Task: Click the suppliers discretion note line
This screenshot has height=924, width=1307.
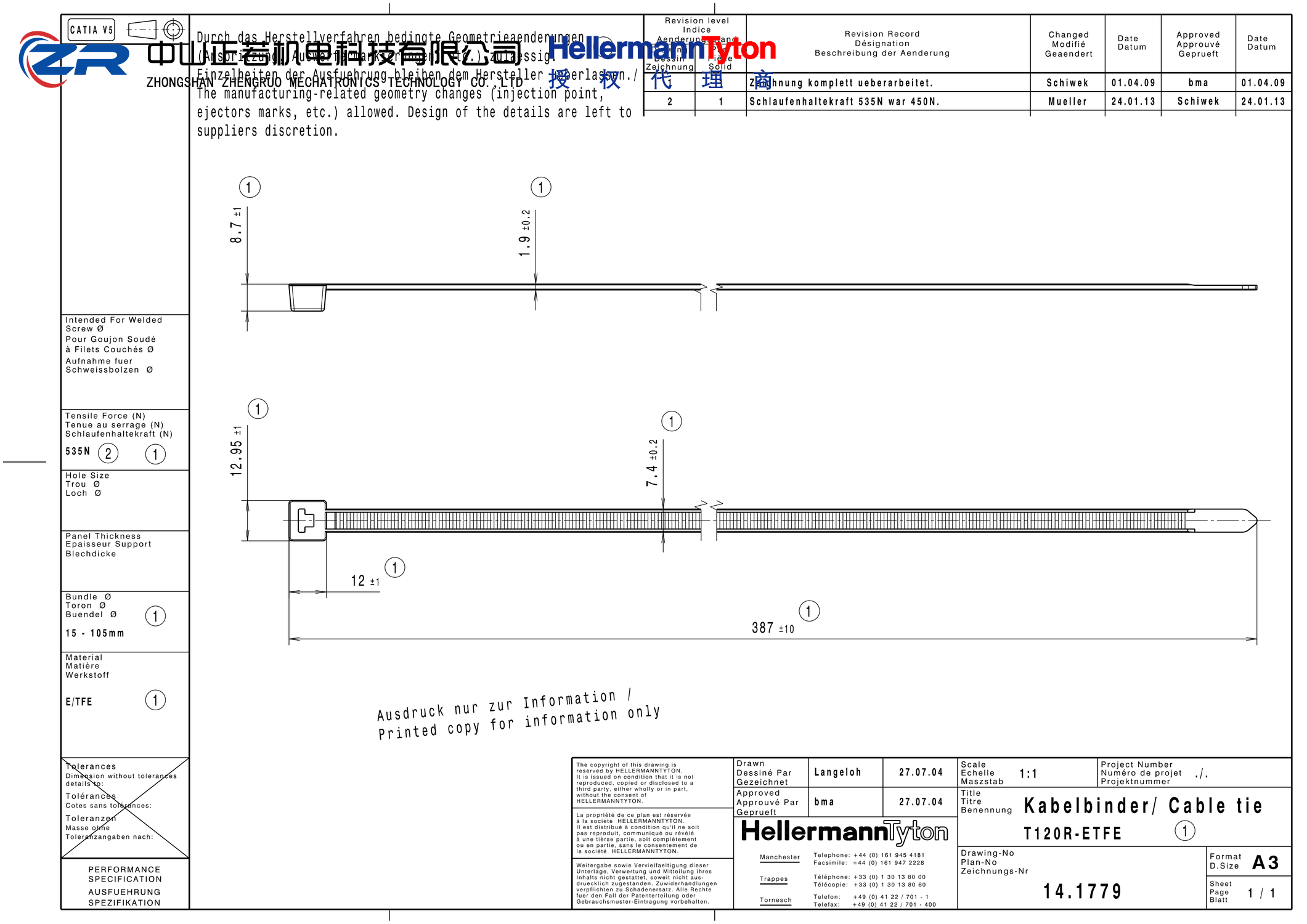Action: tap(267, 131)
